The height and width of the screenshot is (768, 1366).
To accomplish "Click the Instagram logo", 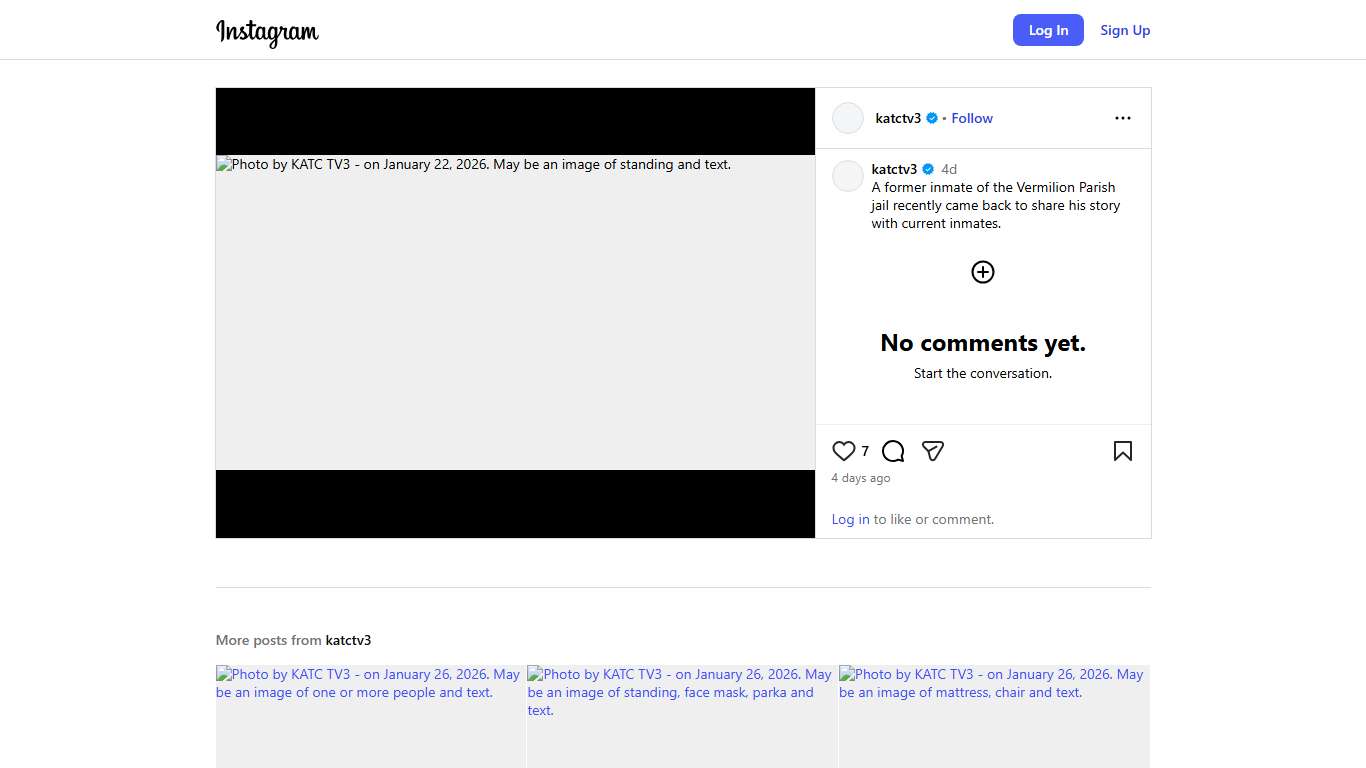I will click(x=267, y=31).
